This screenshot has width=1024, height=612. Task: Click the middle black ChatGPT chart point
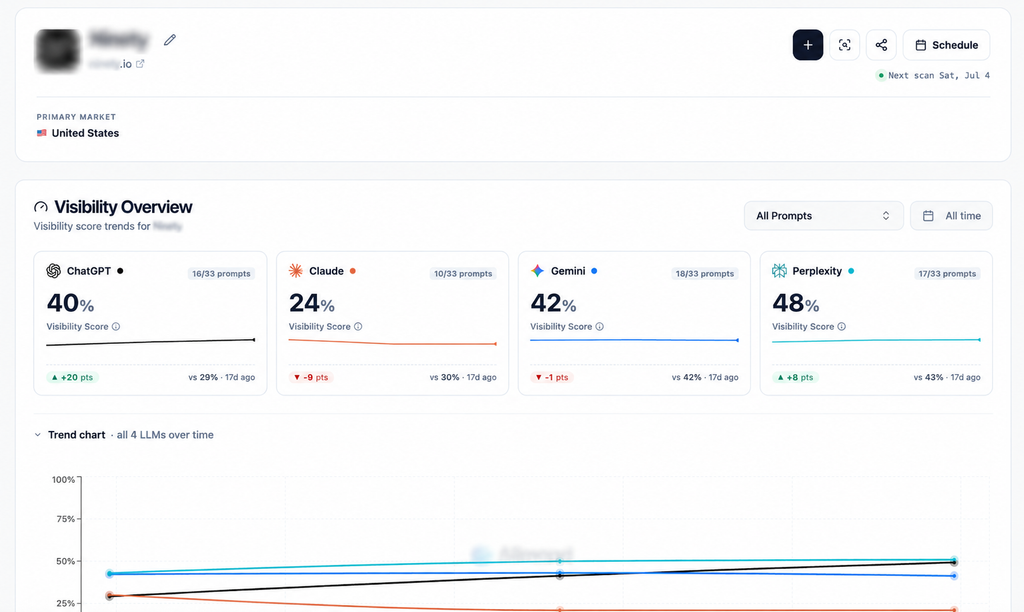click(x=560, y=575)
